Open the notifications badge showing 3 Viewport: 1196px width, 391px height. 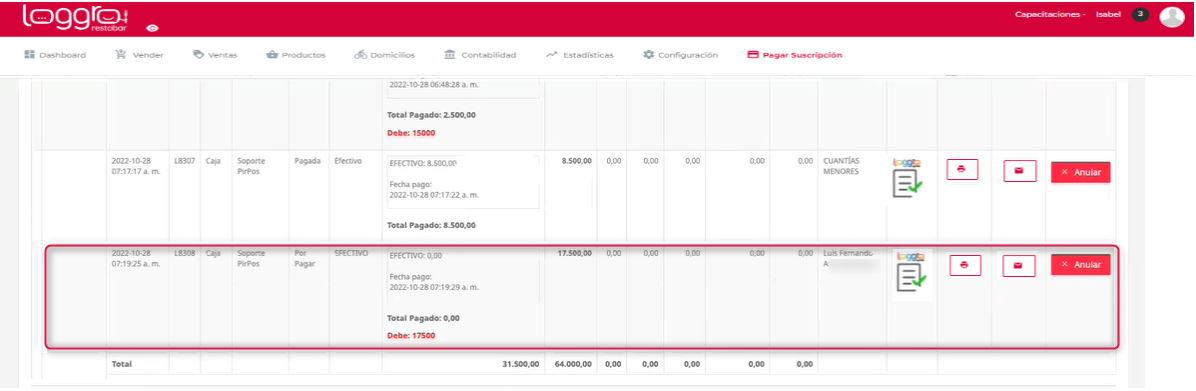[x=1140, y=14]
